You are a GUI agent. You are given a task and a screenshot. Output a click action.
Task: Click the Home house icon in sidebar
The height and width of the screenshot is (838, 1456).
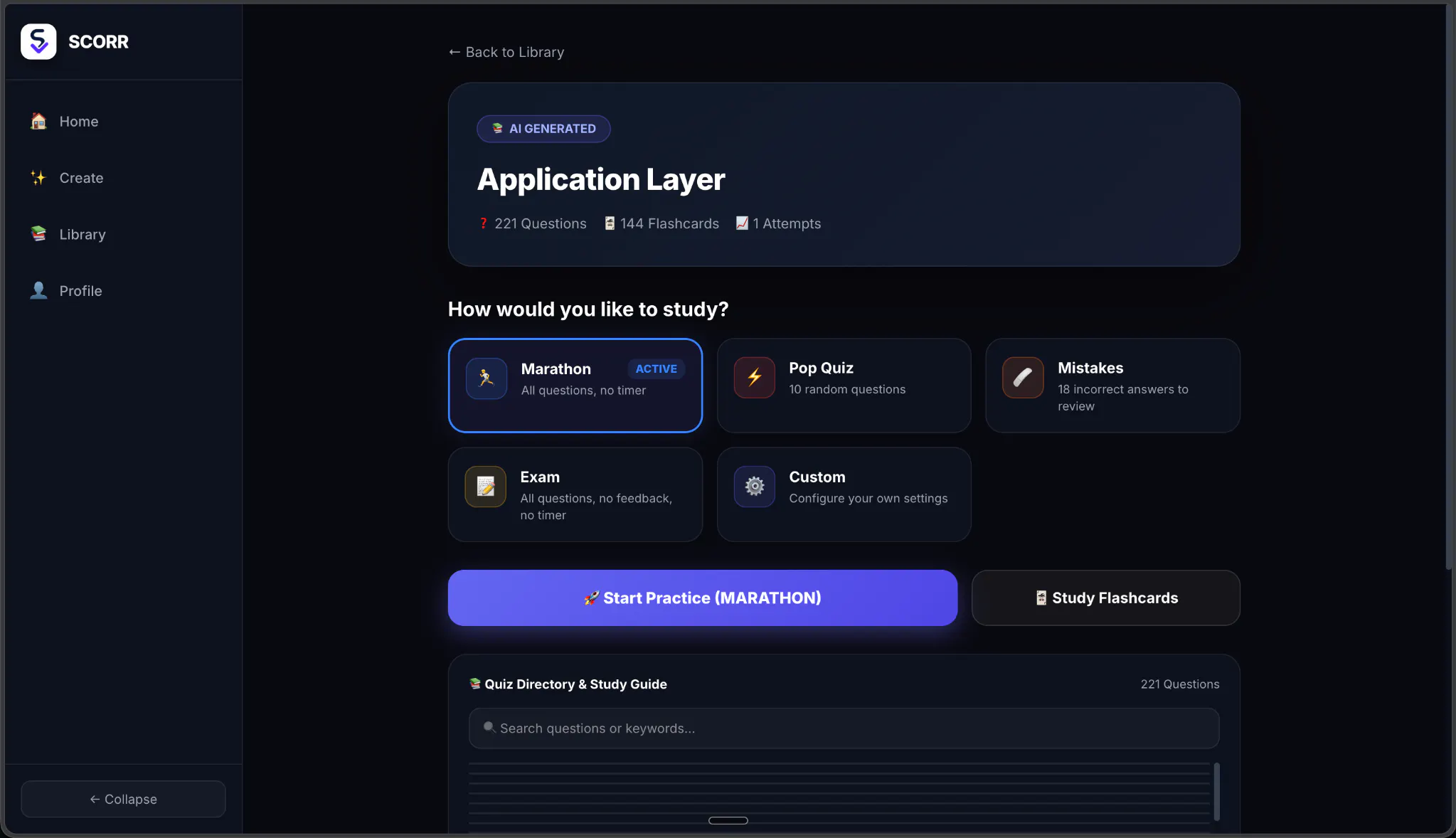(x=38, y=121)
